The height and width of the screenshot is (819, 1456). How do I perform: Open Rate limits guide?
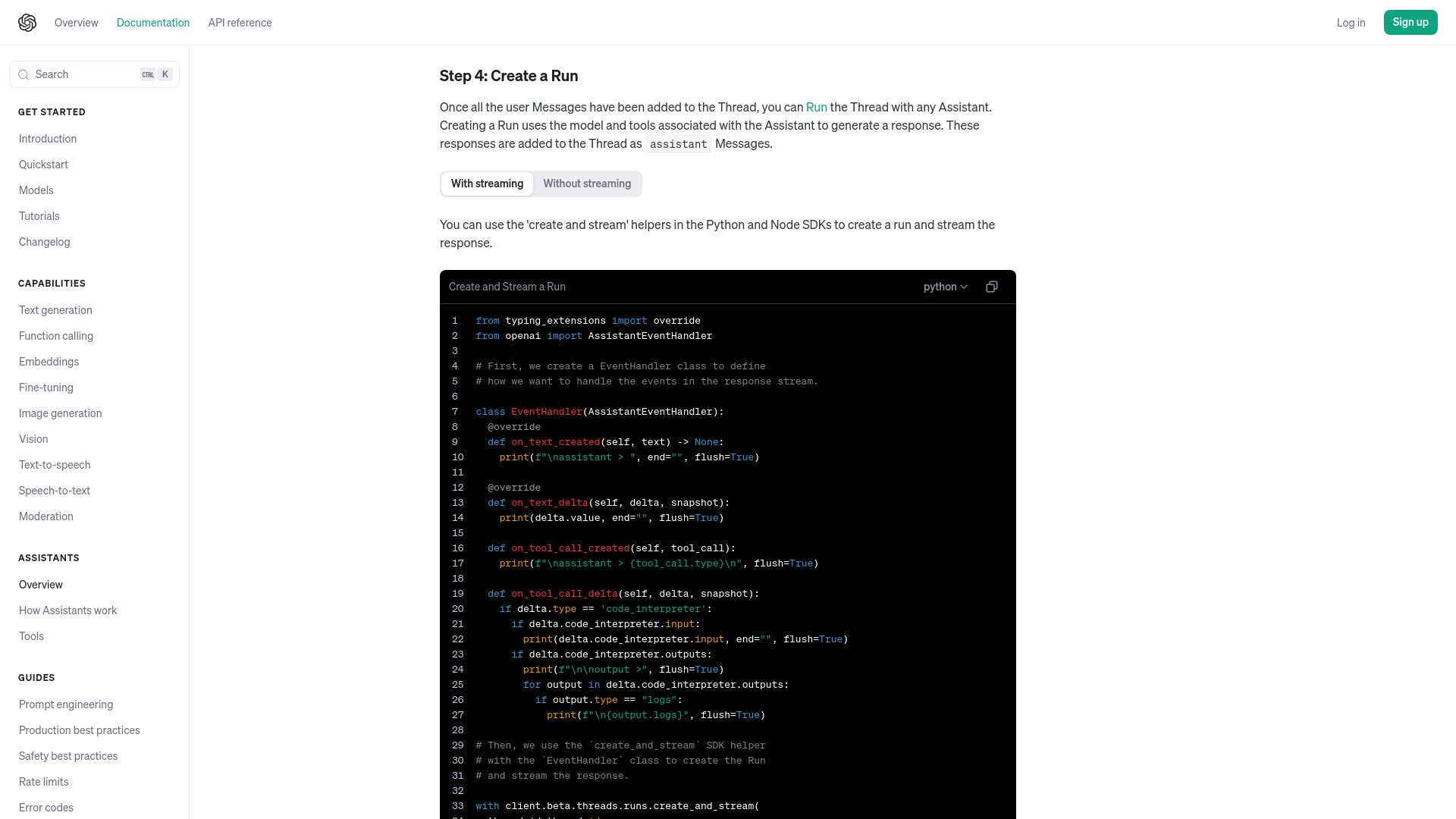point(44,782)
